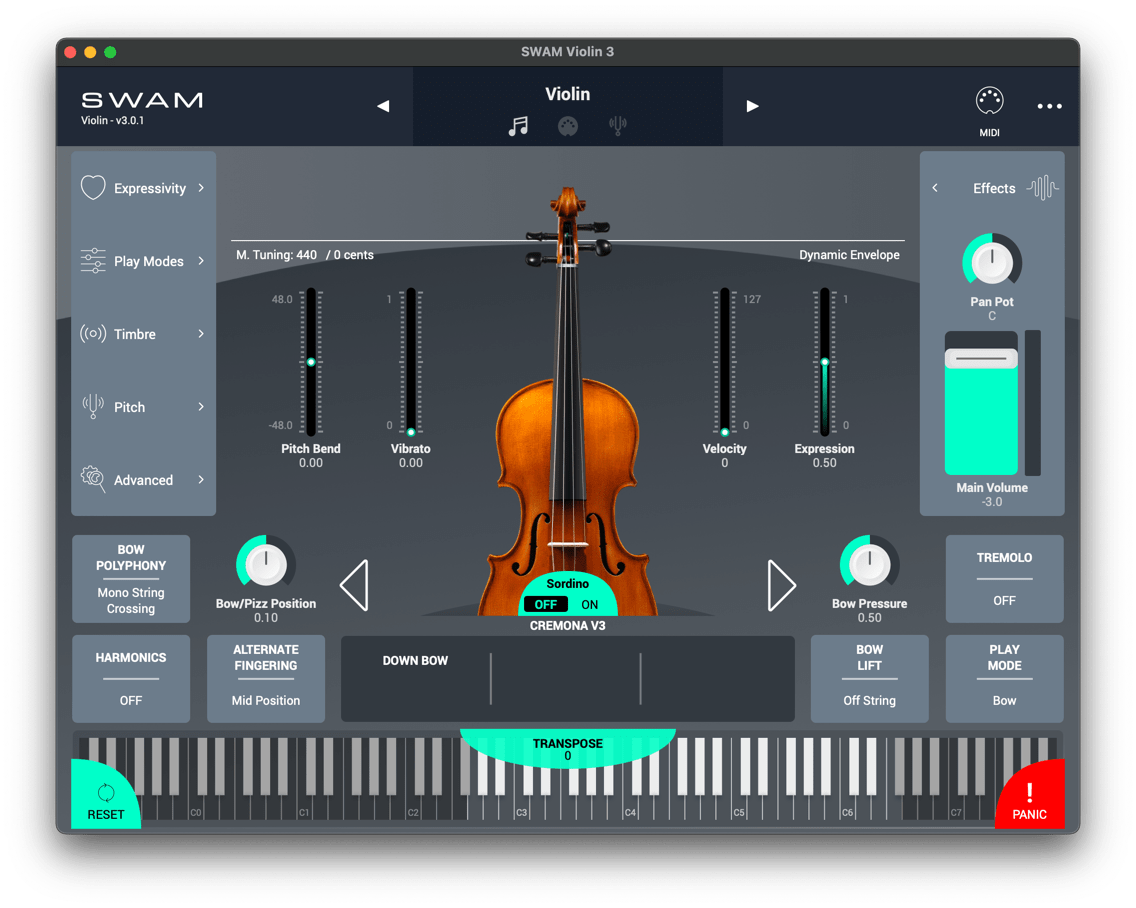Open the tuning fork page icon under Violin
Image resolution: width=1136 pixels, height=908 pixels.
(x=618, y=126)
